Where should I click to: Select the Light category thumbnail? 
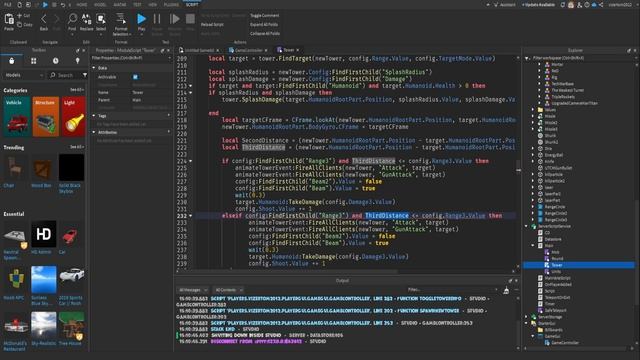pyautogui.click(x=73, y=116)
